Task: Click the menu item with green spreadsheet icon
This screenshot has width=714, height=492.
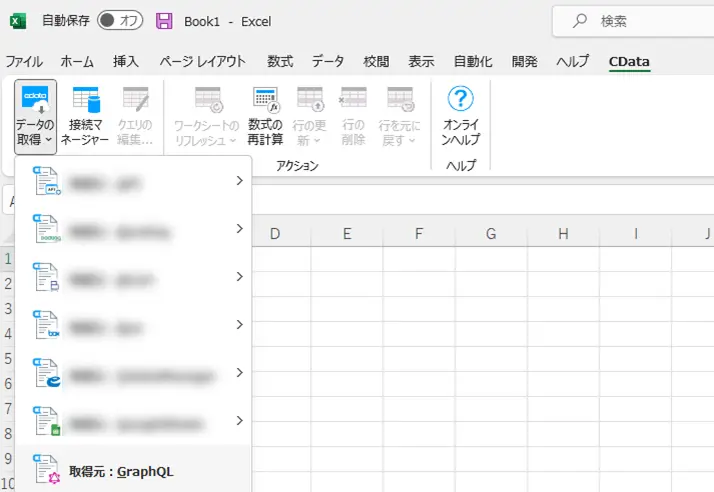Action: coord(133,421)
